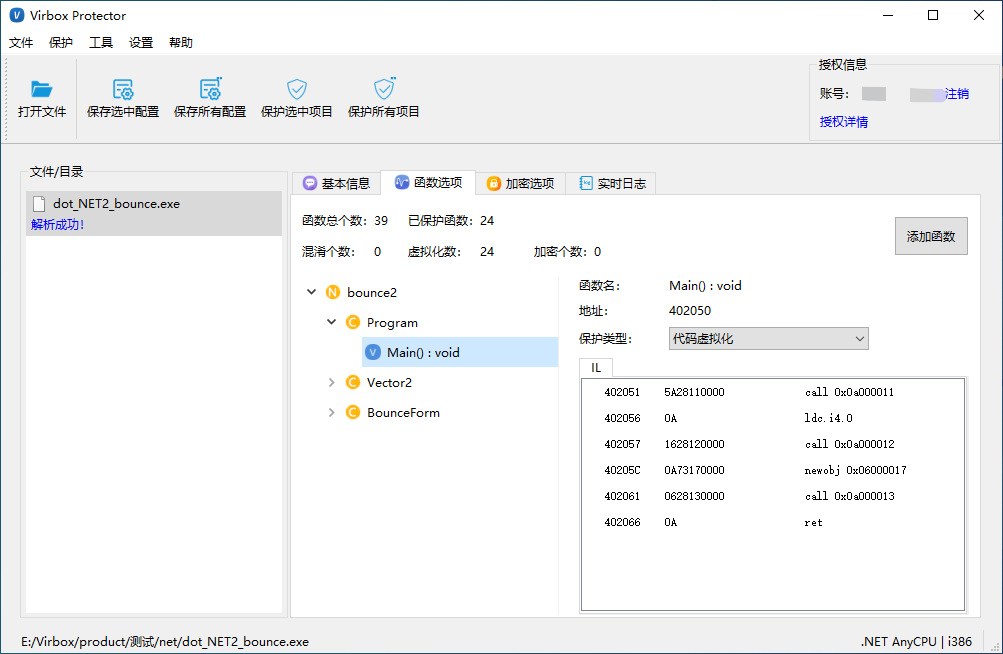
Task: Click the 添加函数 button
Action: coord(930,237)
